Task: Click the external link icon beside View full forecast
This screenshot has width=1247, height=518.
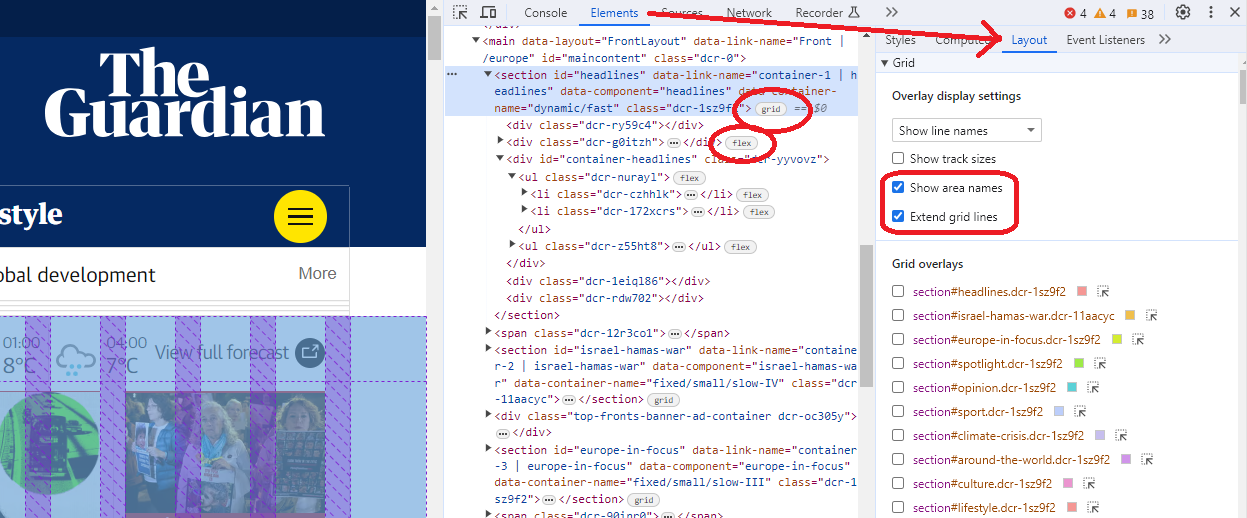Action: pos(310,352)
